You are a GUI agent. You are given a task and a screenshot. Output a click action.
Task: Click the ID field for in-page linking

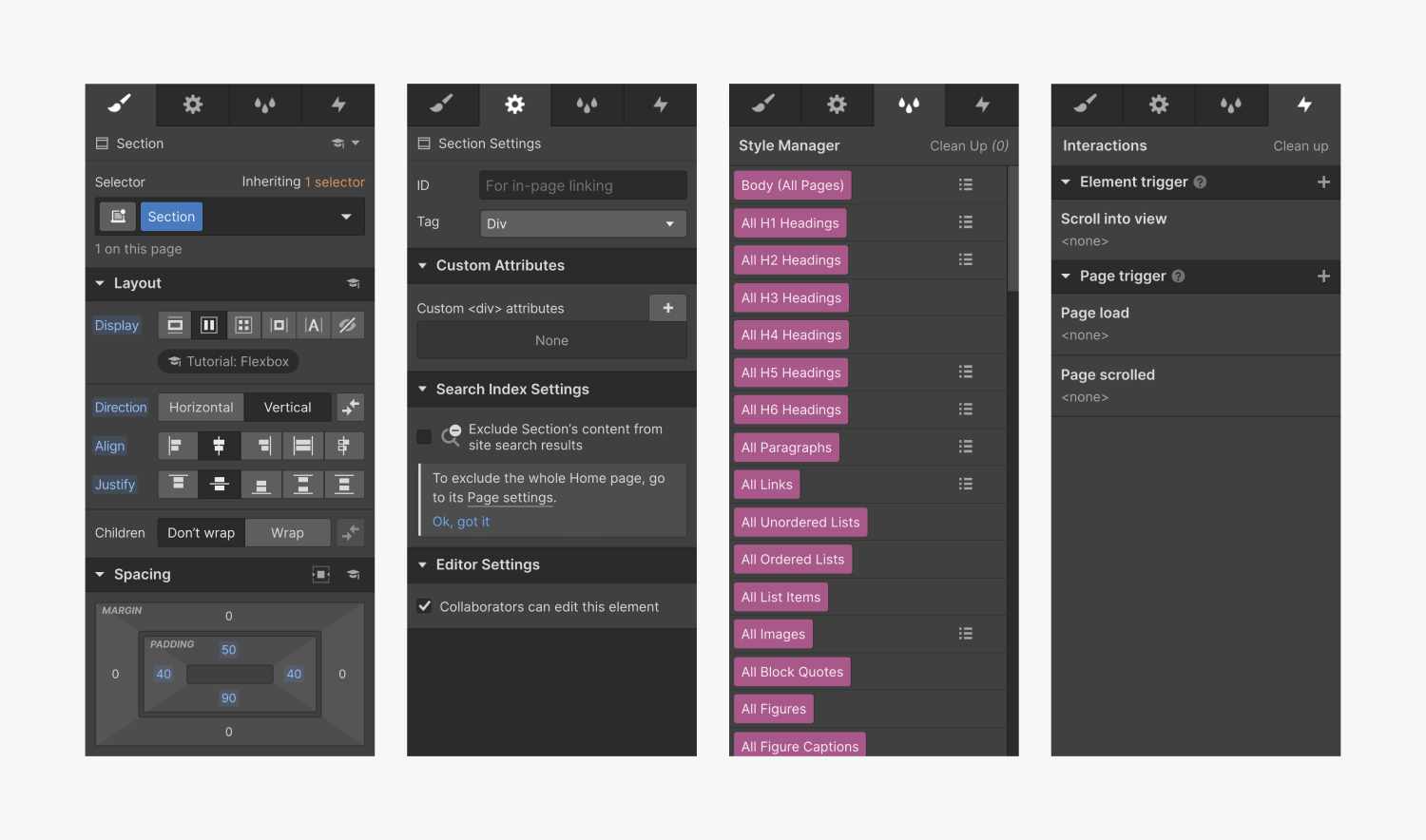pyautogui.click(x=582, y=185)
